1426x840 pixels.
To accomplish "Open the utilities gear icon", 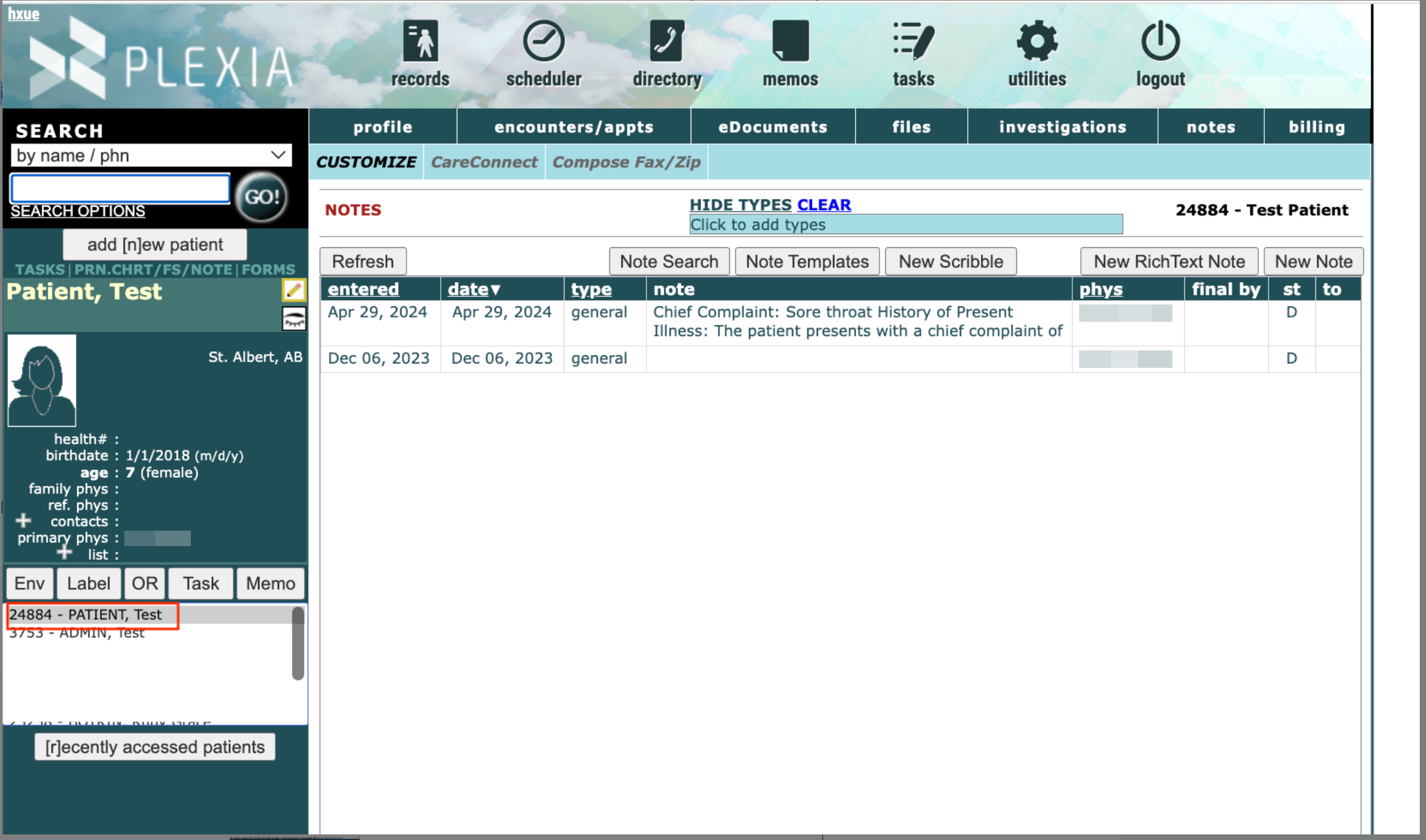I will click(1037, 41).
